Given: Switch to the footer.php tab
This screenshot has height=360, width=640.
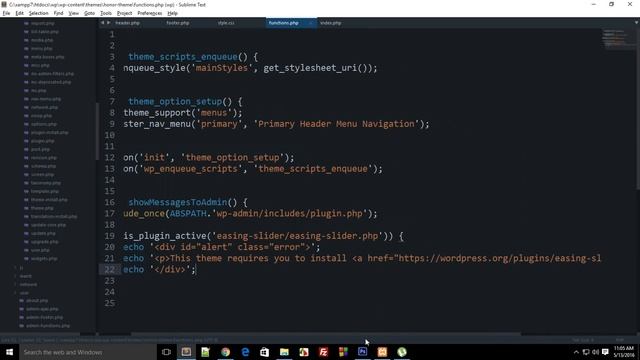Looking at the screenshot, I should [x=178, y=23].
